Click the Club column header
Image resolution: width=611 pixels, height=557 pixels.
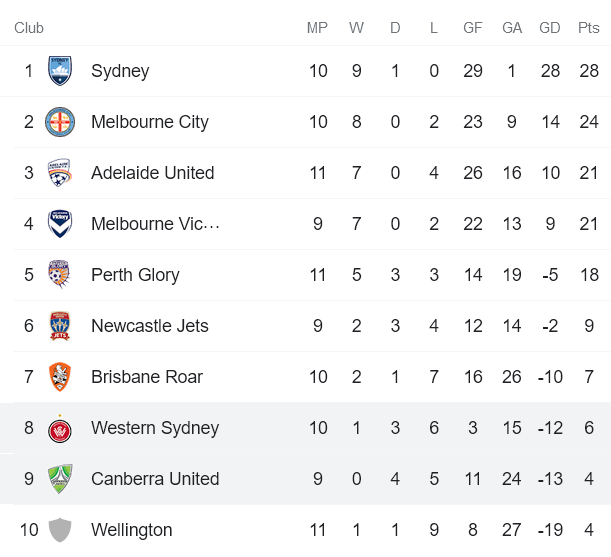[x=29, y=28]
